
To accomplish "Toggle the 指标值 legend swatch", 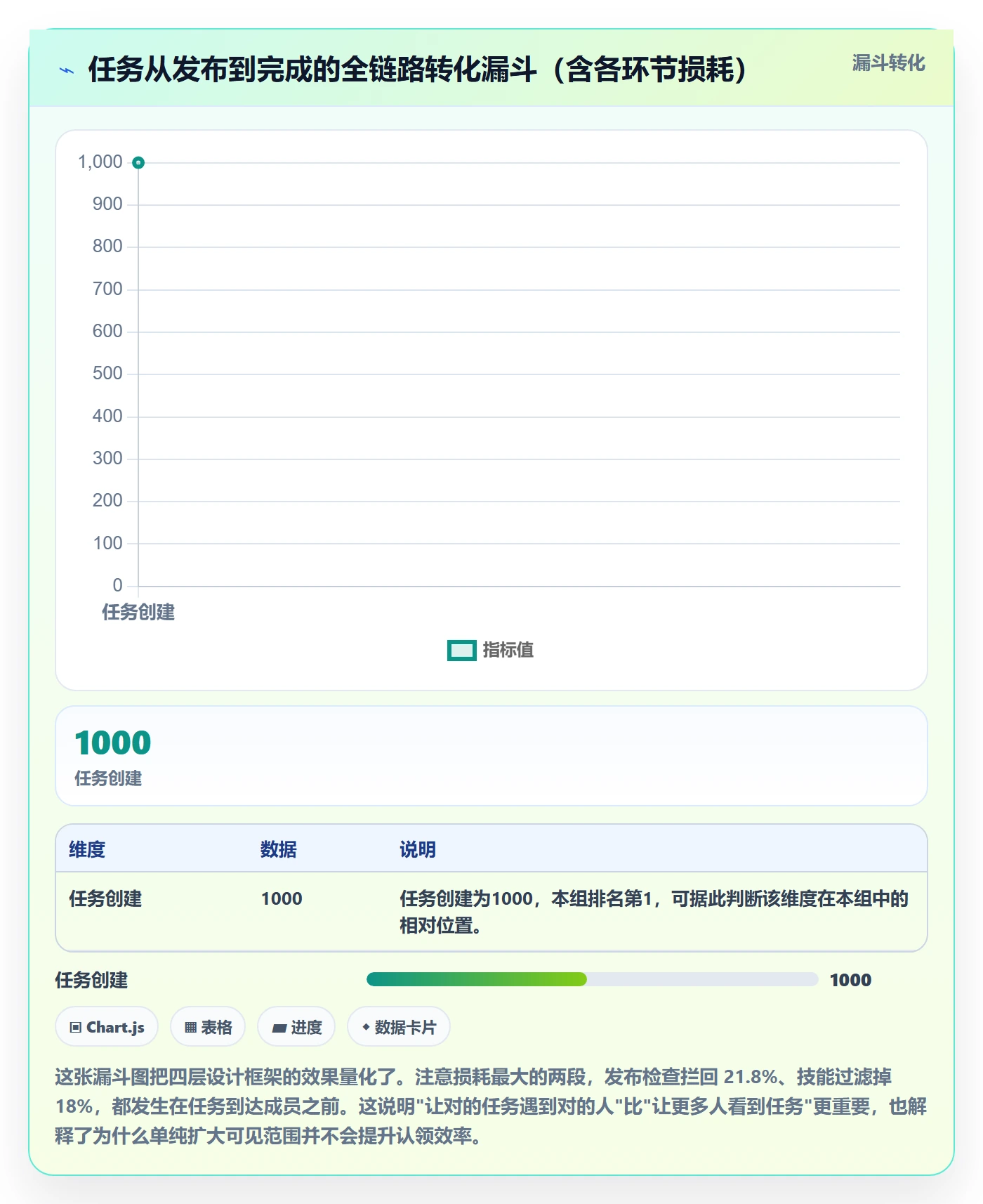I will point(461,650).
